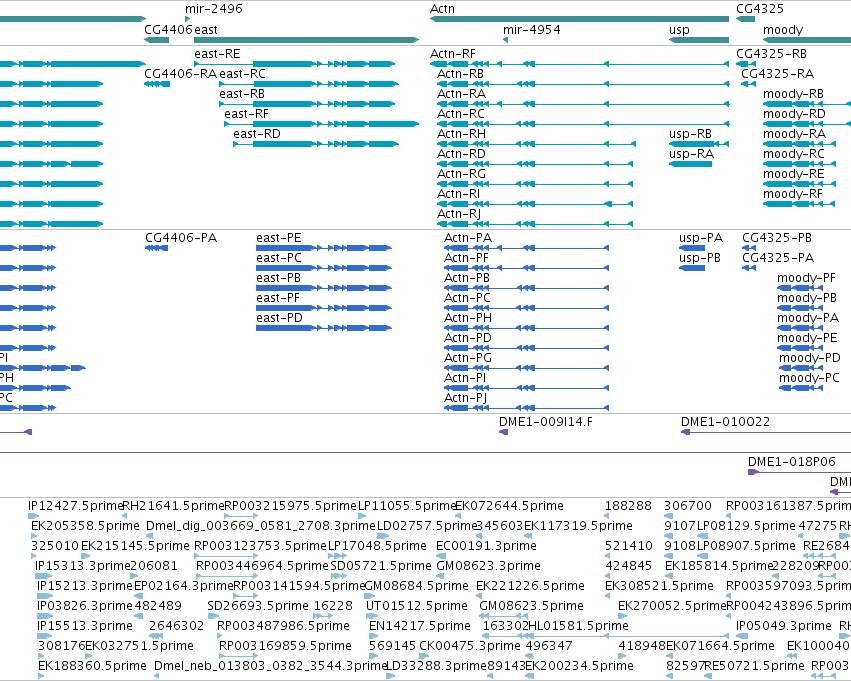Select the east gene span bar in the gene track

tap(307, 40)
